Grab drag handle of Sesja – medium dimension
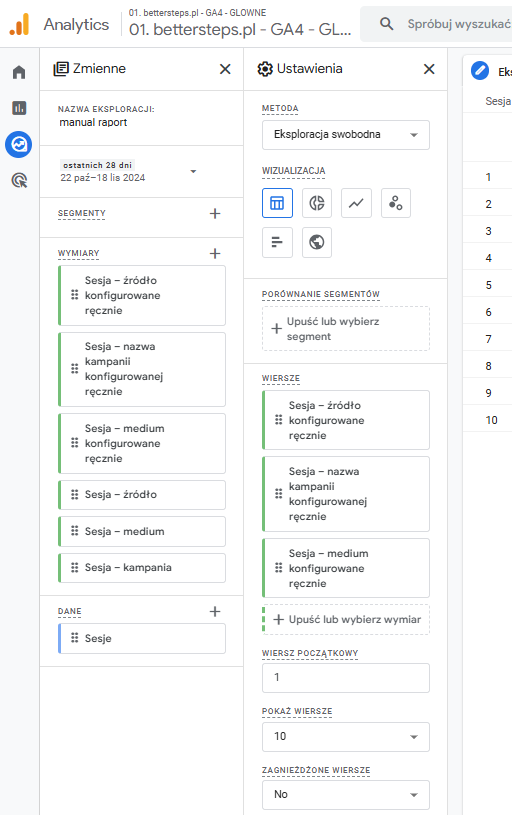 click(74, 531)
